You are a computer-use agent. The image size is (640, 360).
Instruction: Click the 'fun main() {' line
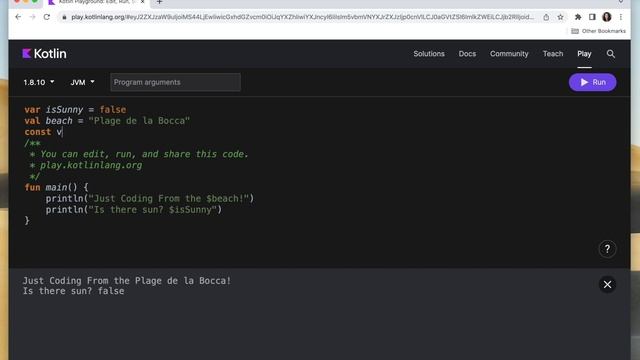(56, 187)
